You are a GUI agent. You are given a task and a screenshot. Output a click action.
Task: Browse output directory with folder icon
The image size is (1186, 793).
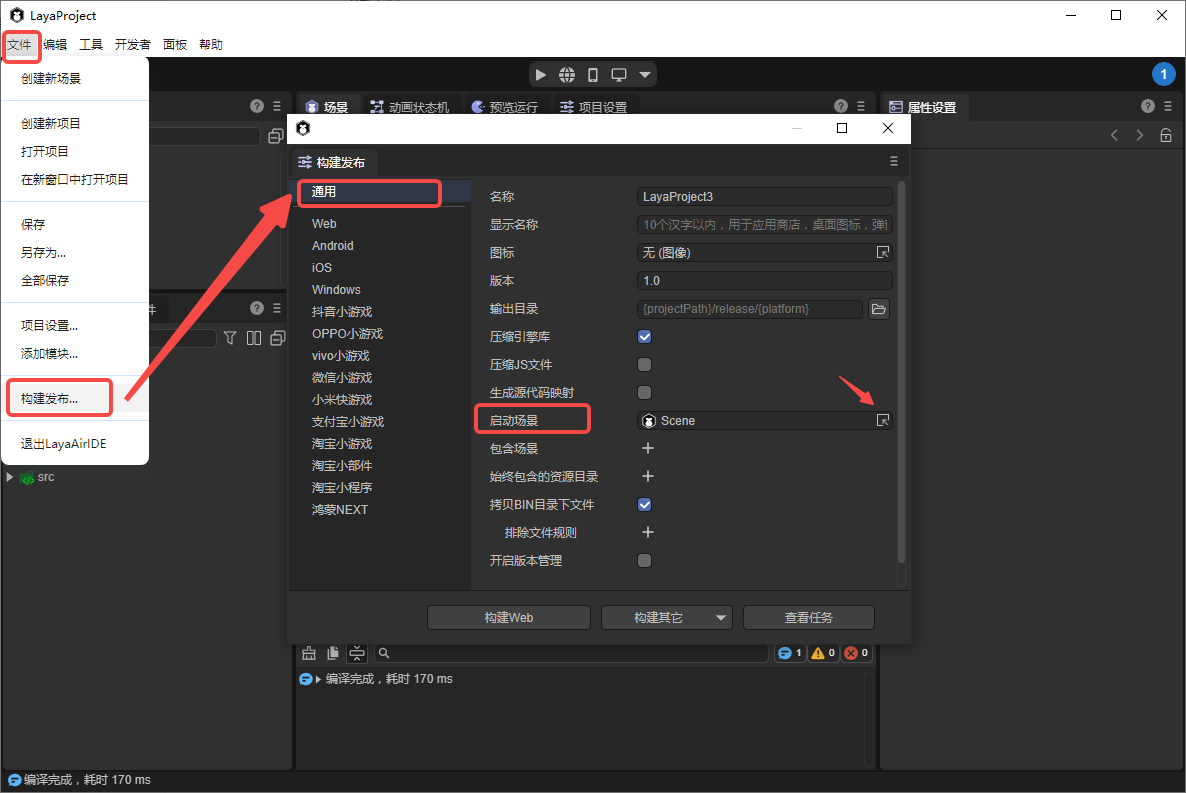pyautogui.click(x=878, y=309)
